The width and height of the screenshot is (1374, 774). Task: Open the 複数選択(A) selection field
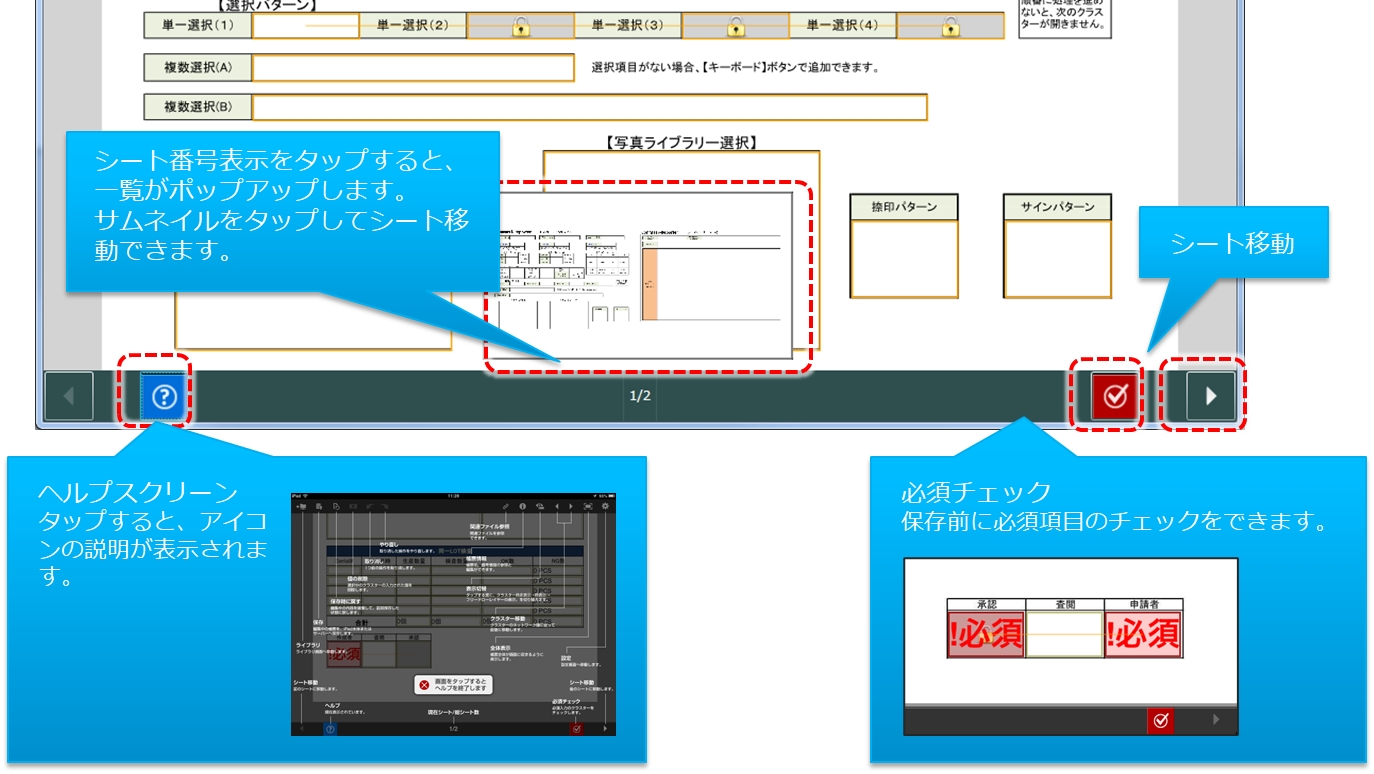(x=413, y=68)
